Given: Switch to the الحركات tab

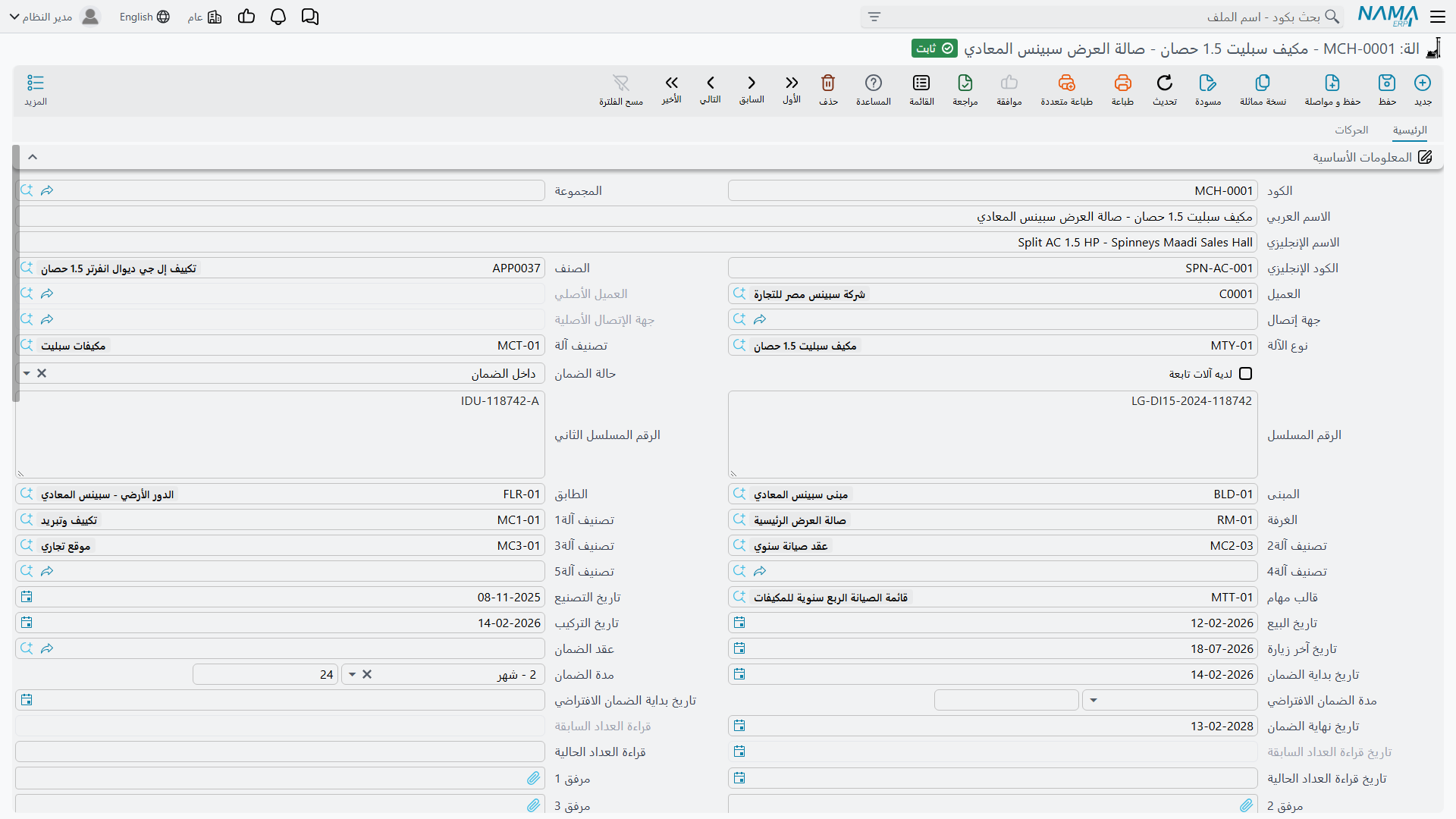Looking at the screenshot, I should (1351, 130).
